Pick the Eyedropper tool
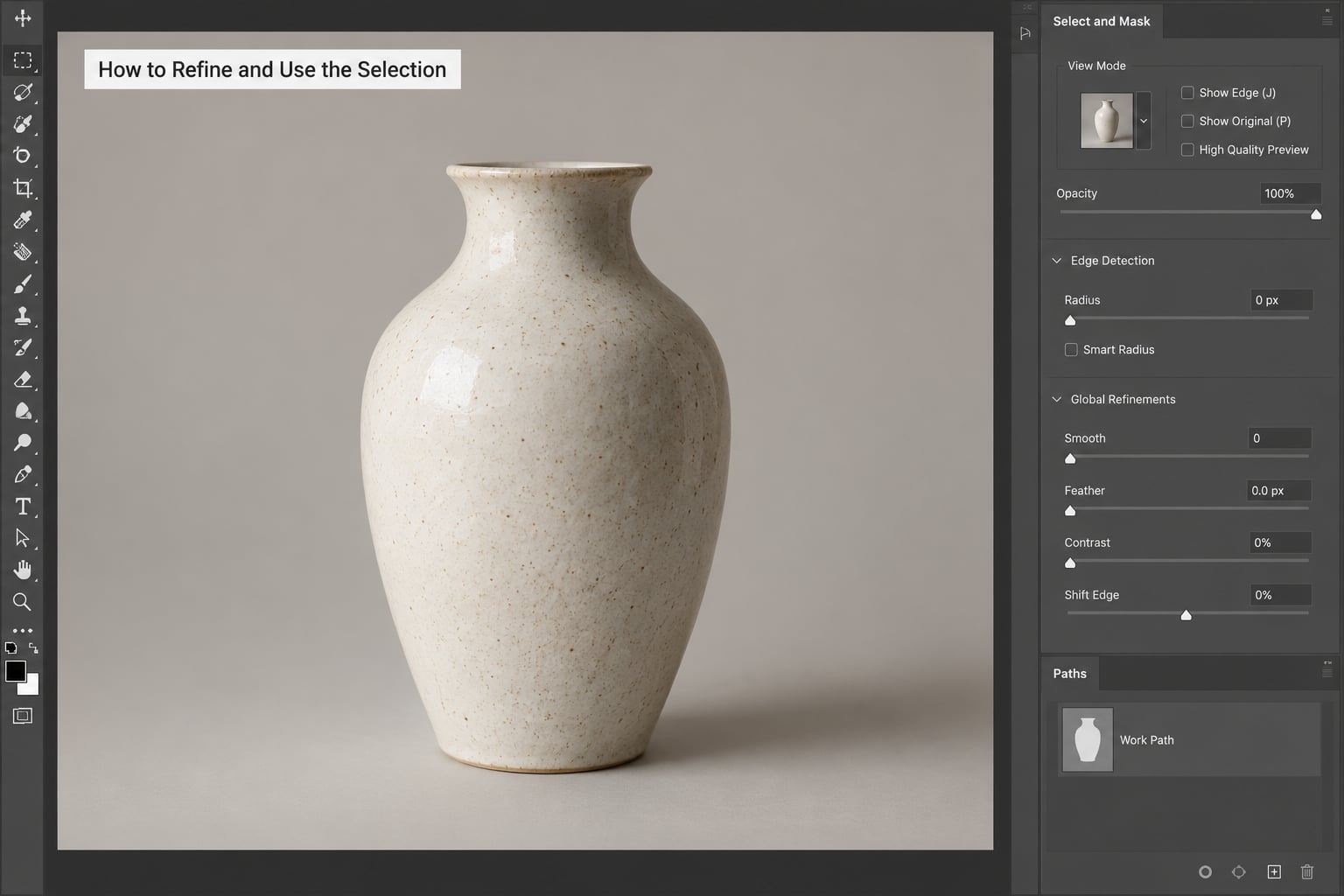The image size is (1344, 896). [23, 220]
